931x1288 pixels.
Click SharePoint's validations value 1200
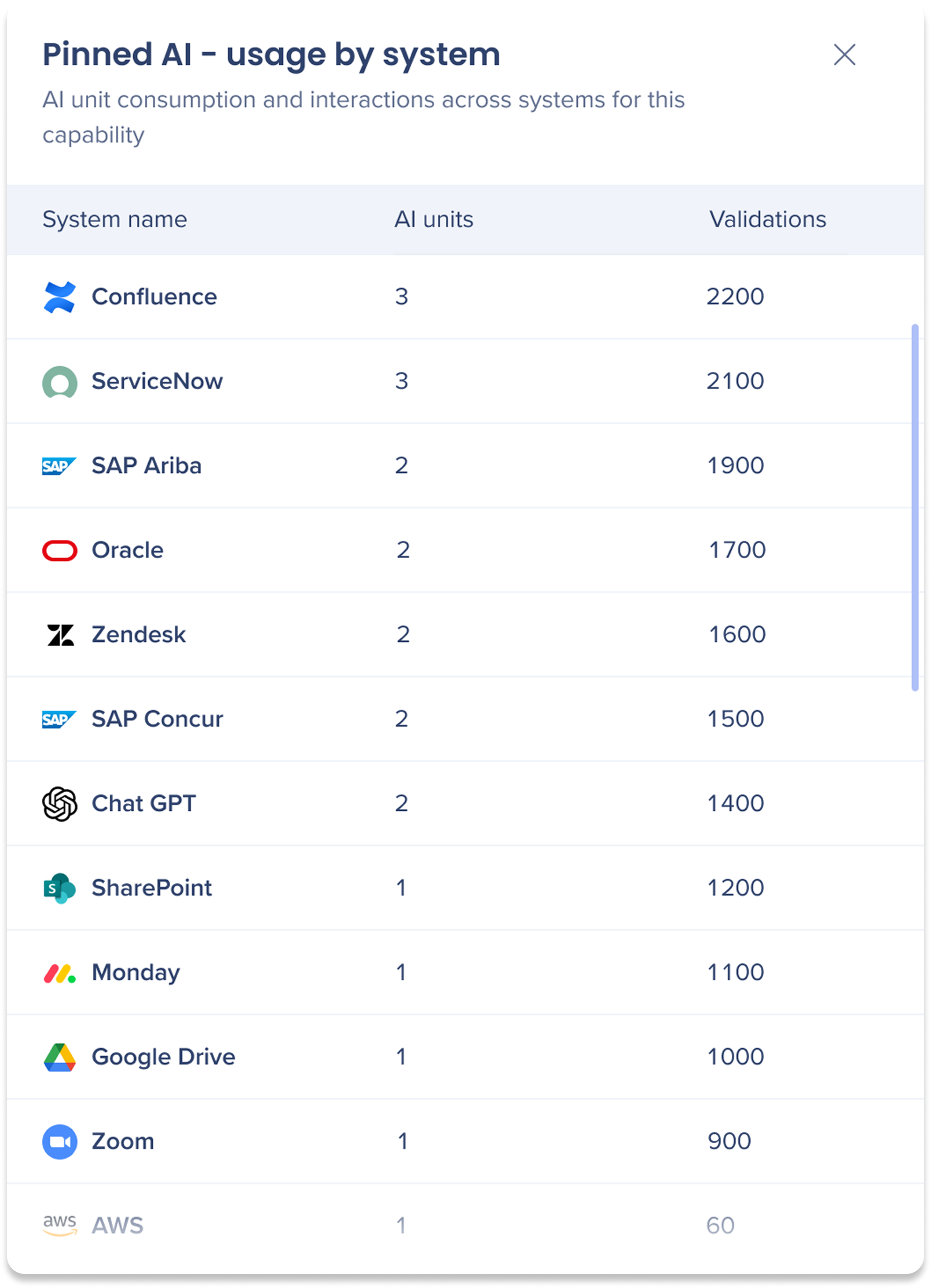tap(735, 888)
